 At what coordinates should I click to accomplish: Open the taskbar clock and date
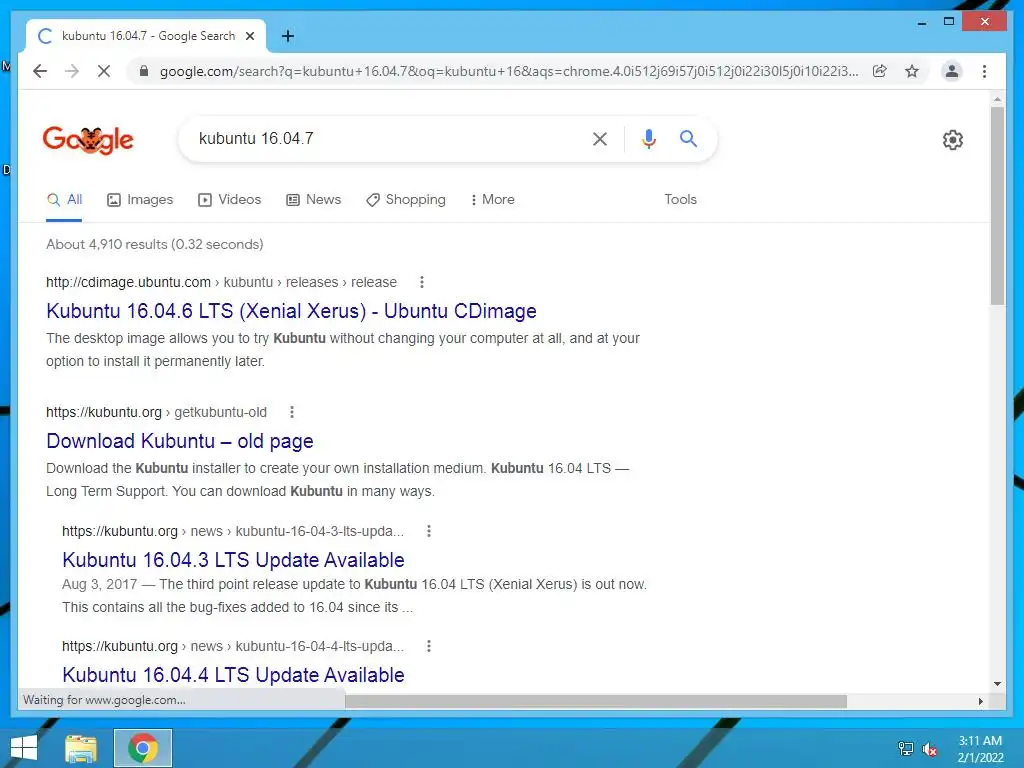pyautogui.click(x=980, y=749)
